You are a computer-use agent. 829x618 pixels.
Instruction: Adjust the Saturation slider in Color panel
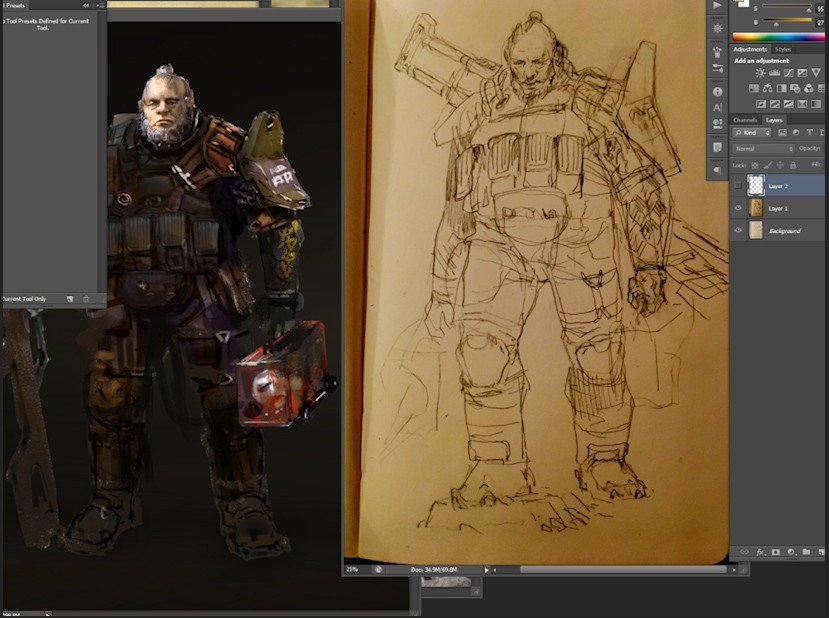coord(786,6)
